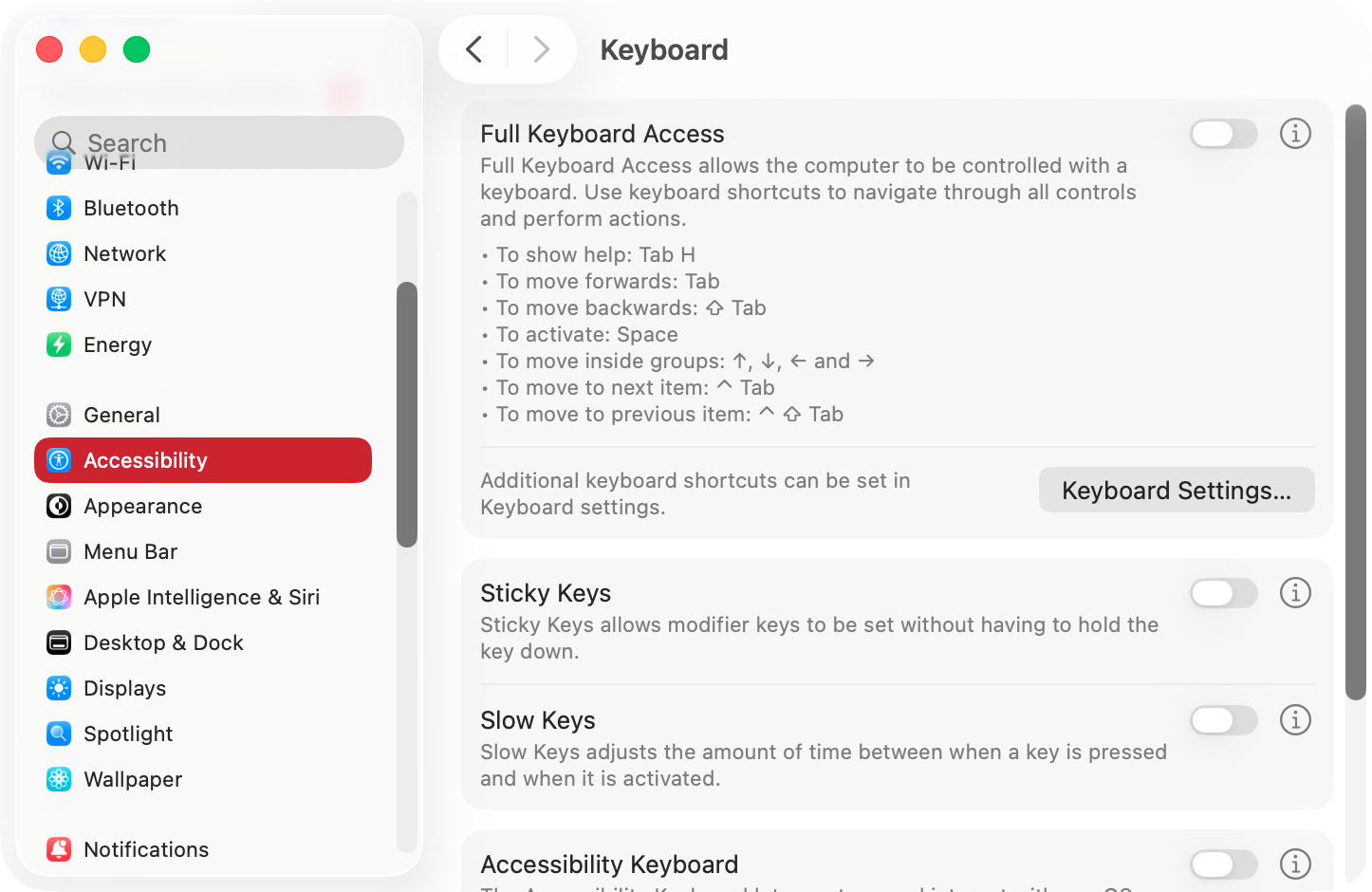1372x892 pixels.
Task: Click the Spotlight magnifying glass icon
Action: pyautogui.click(x=59, y=734)
